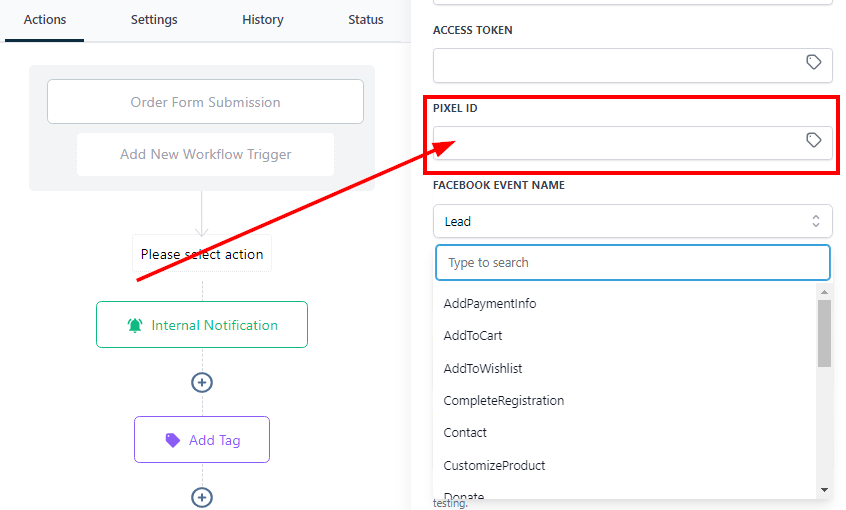Go to the Status tab
The image size is (846, 510).
(x=365, y=20)
